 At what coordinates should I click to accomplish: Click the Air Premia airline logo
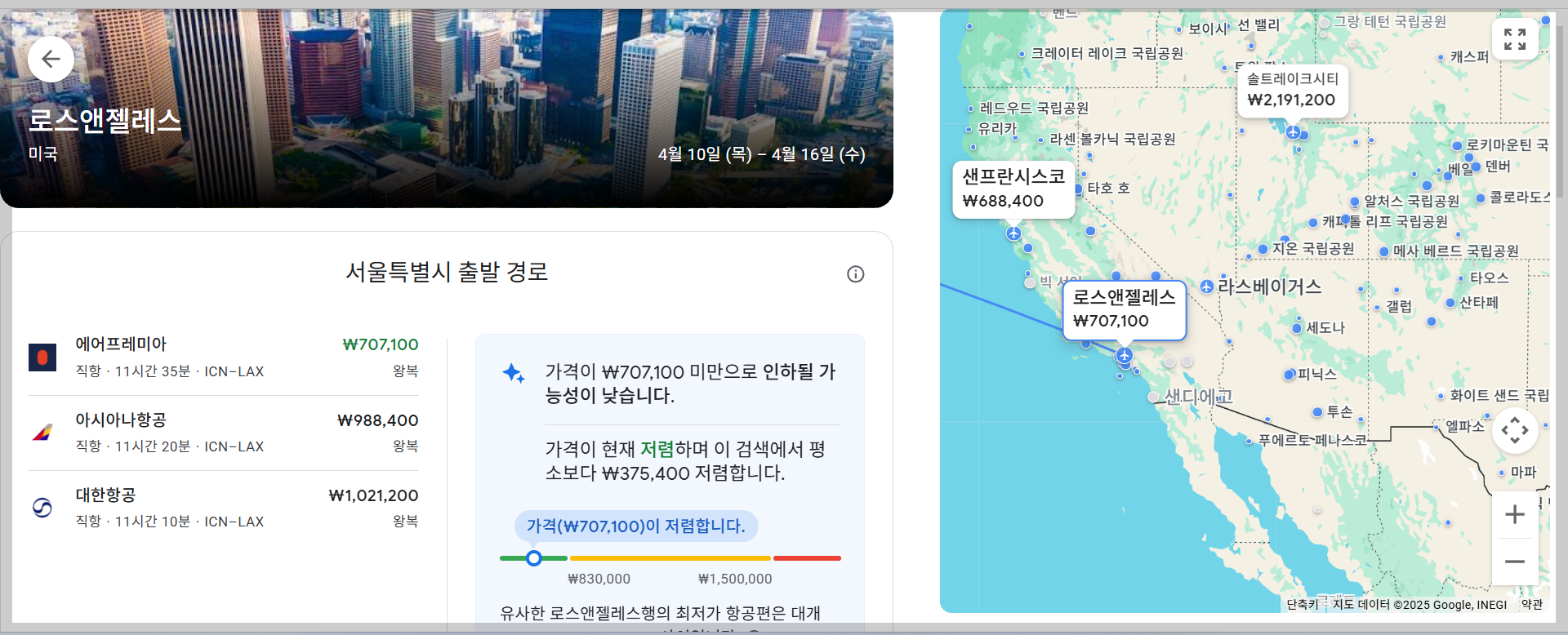(x=42, y=357)
